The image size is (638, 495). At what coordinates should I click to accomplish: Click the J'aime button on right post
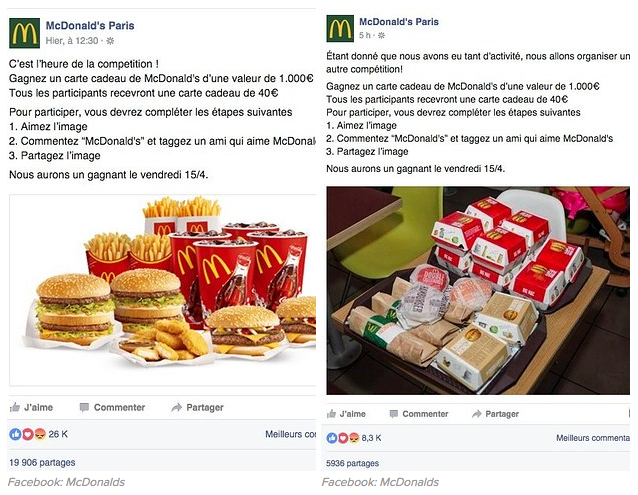coord(346,414)
